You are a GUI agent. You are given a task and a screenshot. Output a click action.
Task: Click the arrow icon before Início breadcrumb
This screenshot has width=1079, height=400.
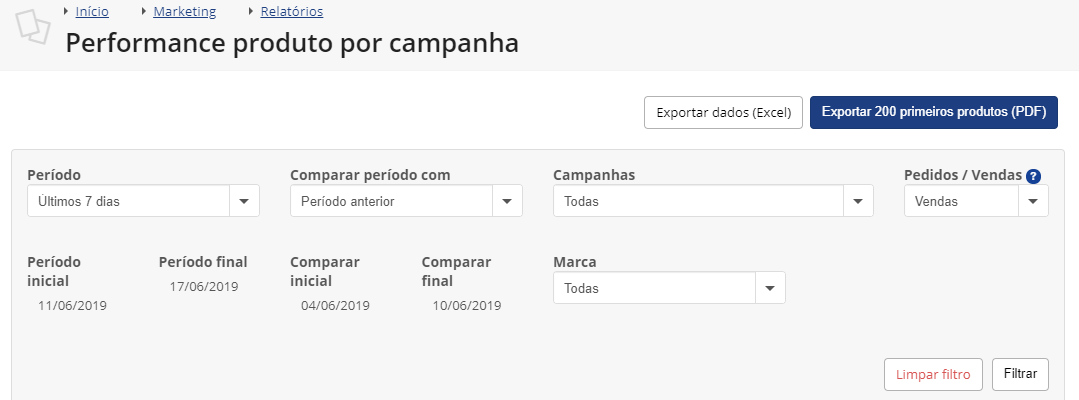(66, 11)
